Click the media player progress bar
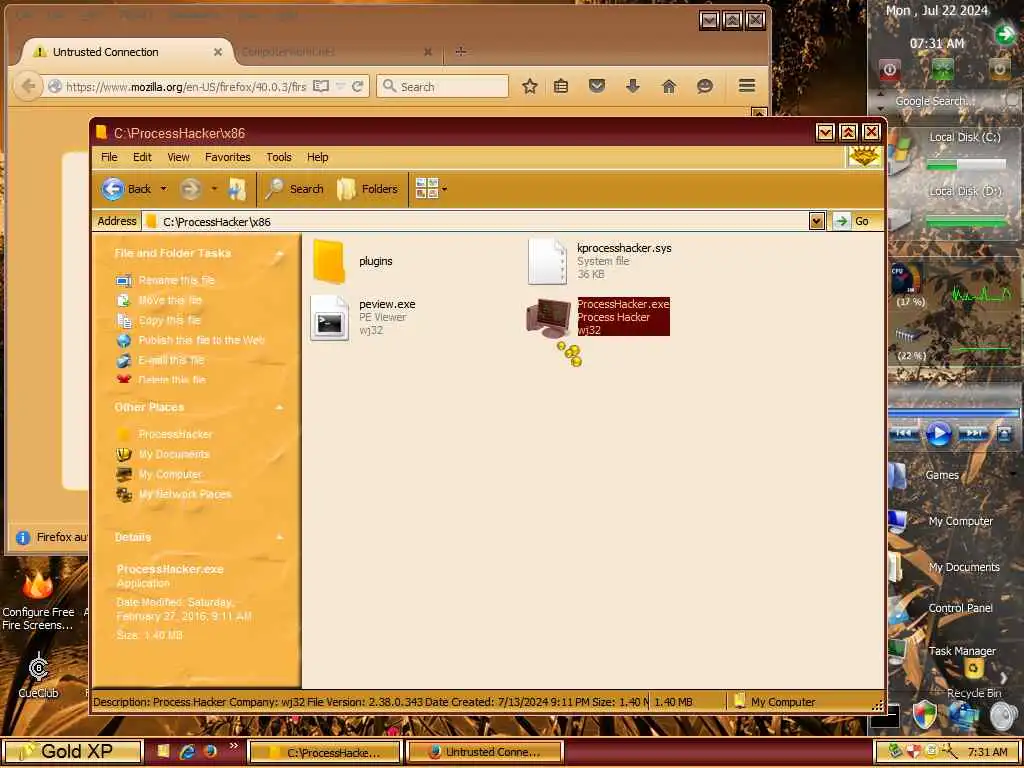 (x=953, y=413)
